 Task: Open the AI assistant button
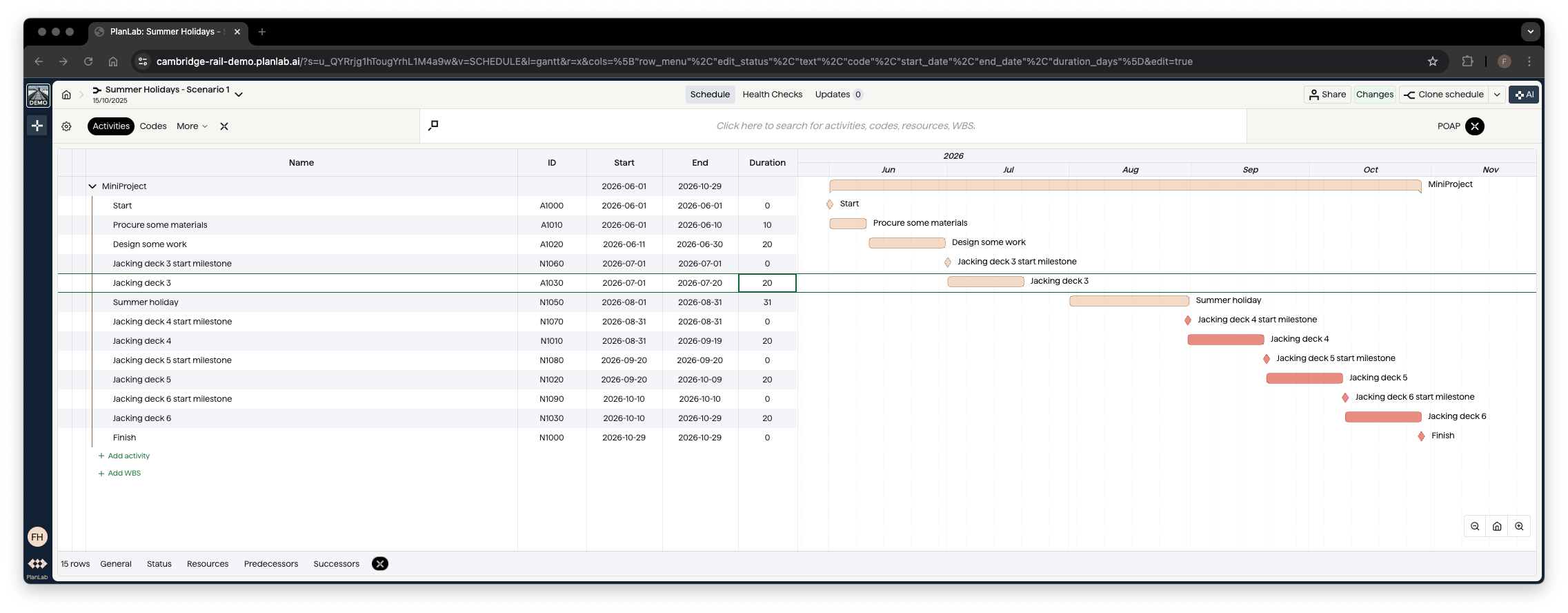point(1523,95)
